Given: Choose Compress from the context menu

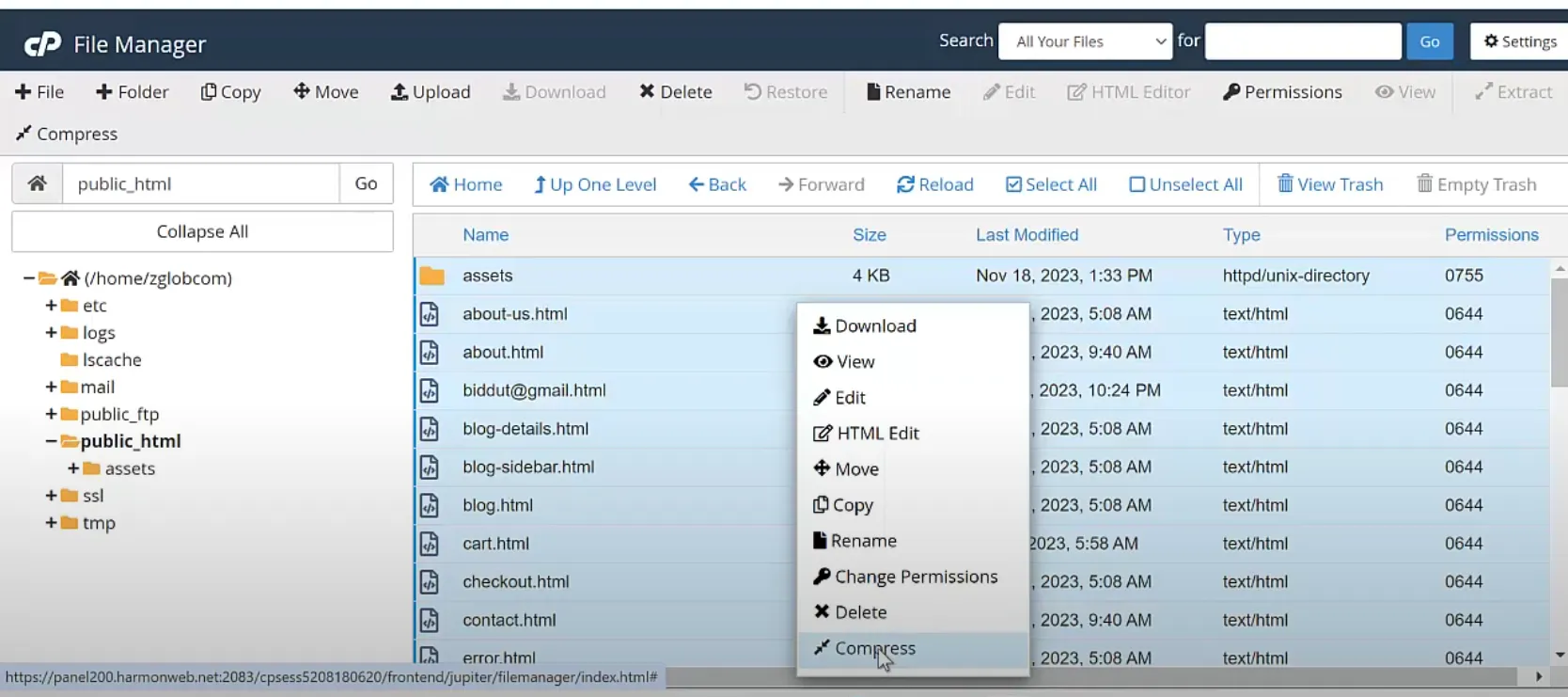Looking at the screenshot, I should (x=874, y=648).
